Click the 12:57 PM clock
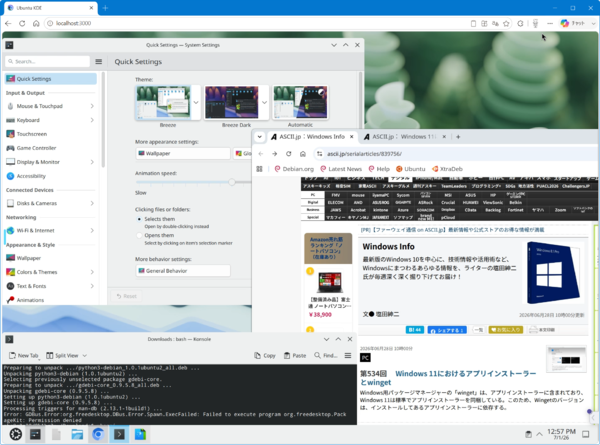Screen dimensions: 600x445 coord(561,434)
